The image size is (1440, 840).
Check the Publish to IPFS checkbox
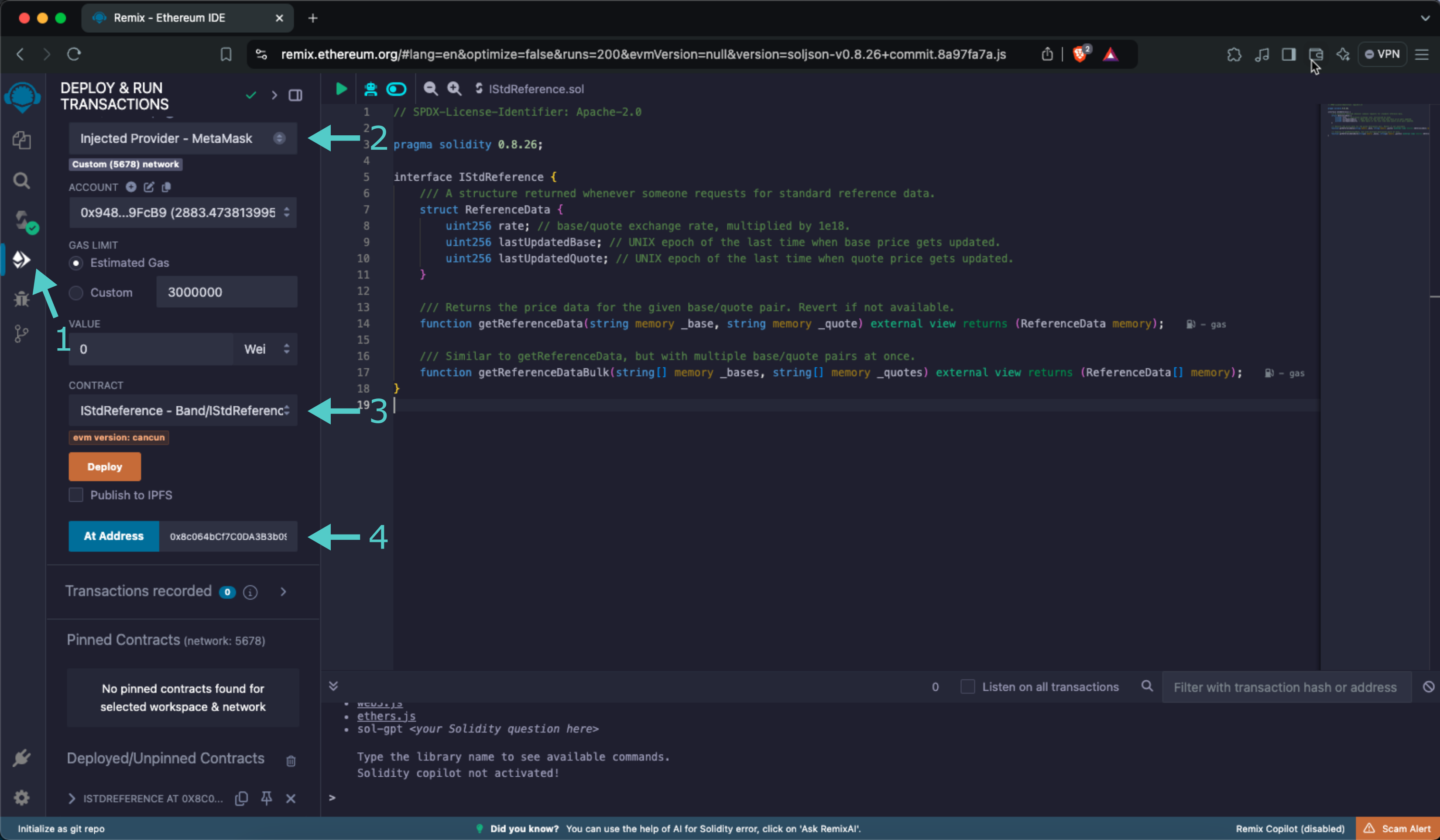76,495
